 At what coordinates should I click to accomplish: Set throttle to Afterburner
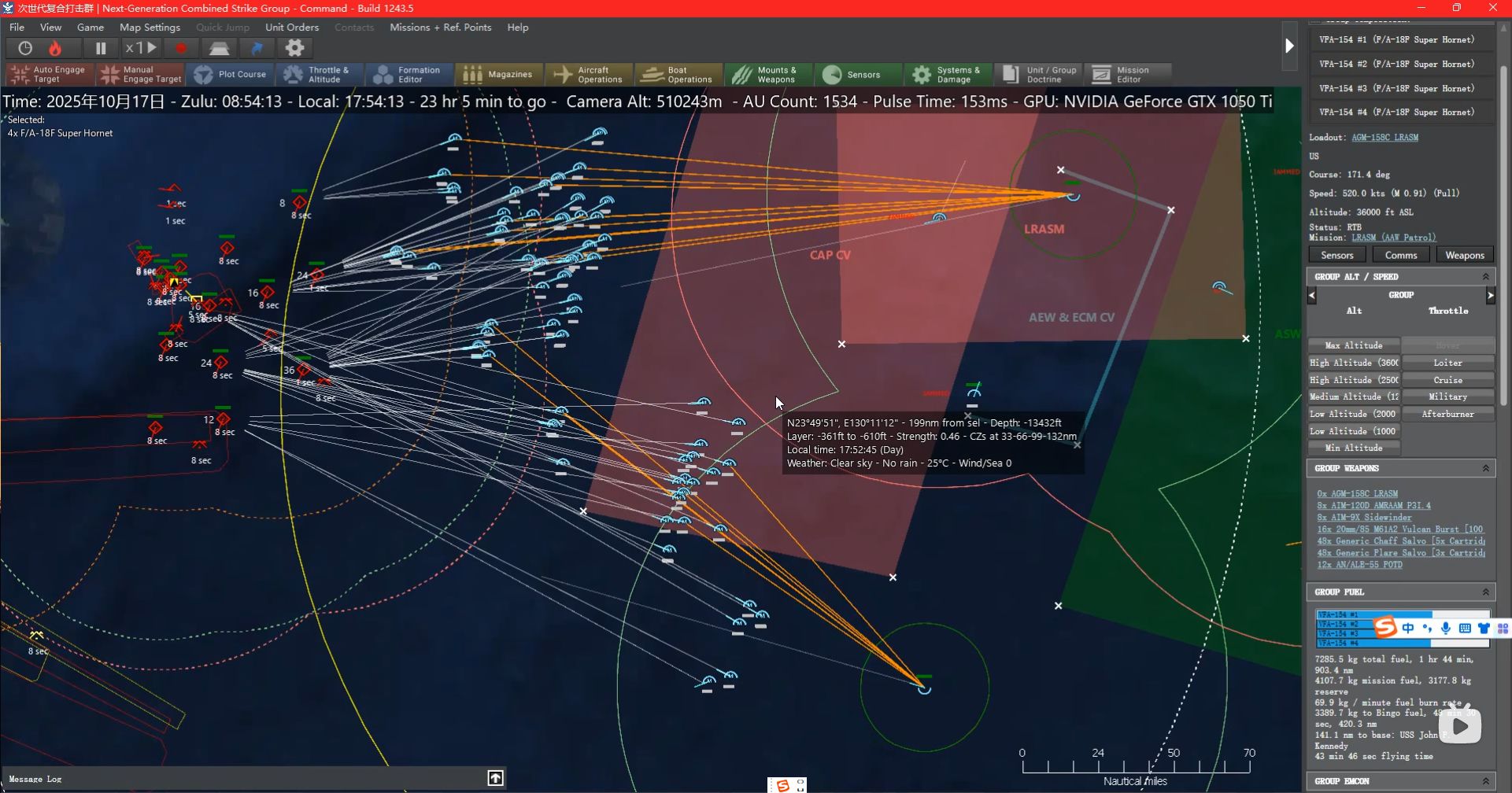point(1447,414)
